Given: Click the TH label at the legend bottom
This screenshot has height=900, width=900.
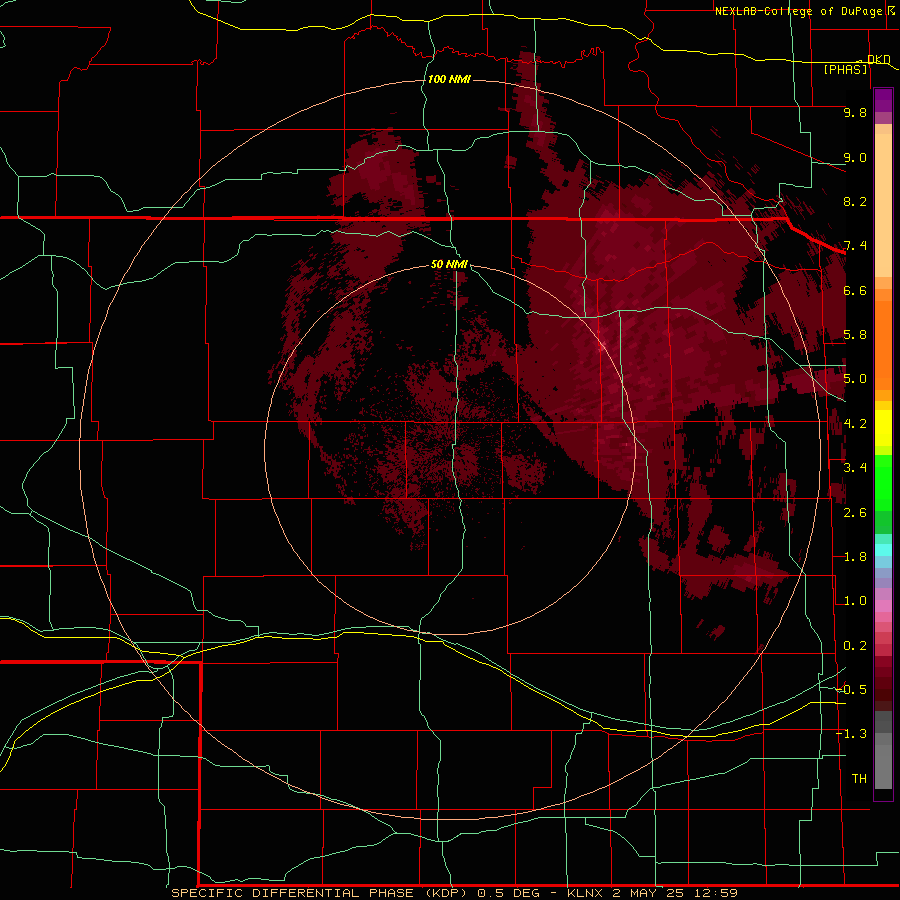Looking at the screenshot, I should (x=859, y=779).
